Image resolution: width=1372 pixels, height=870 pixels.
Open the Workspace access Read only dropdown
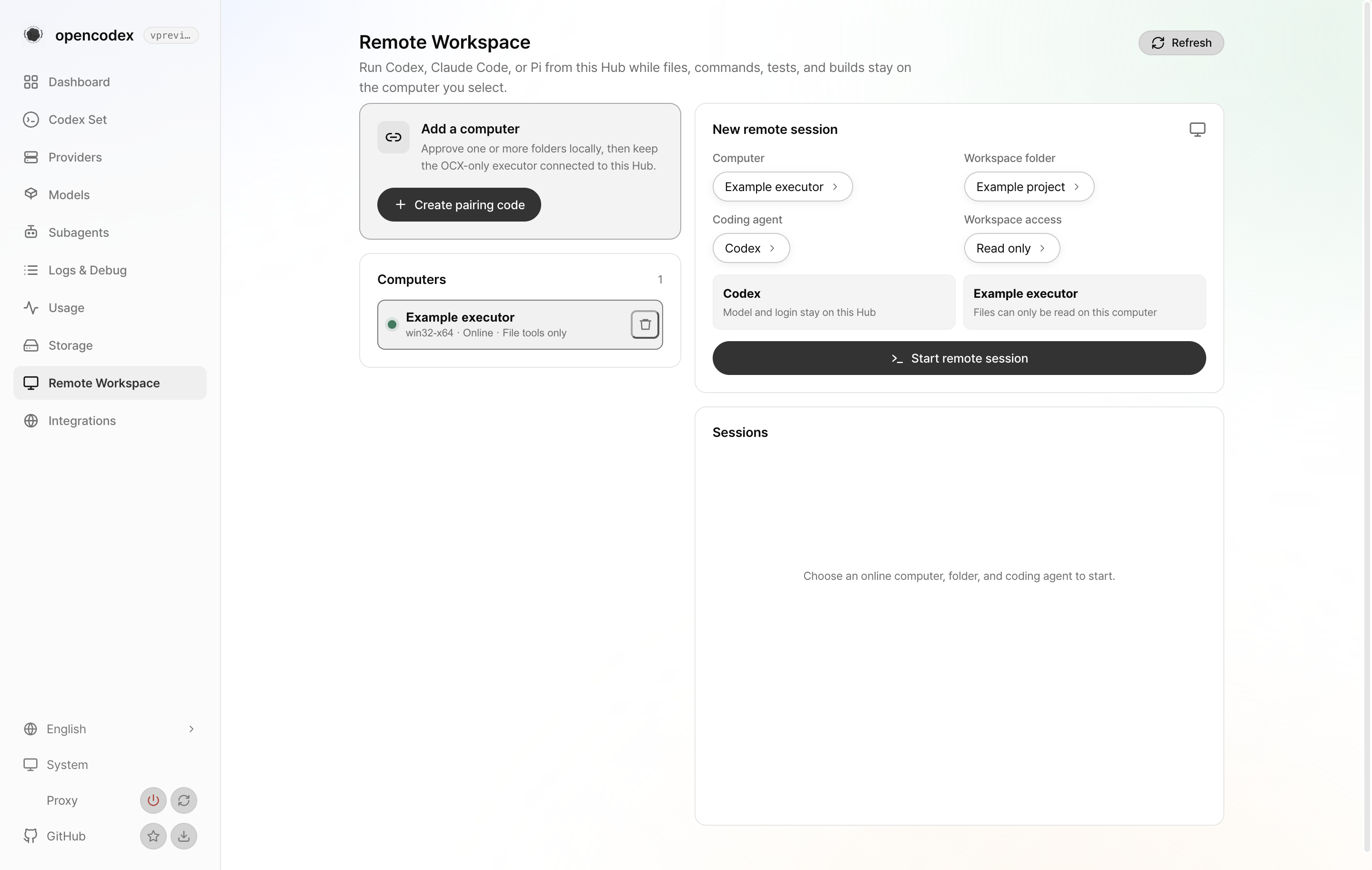pos(1011,248)
